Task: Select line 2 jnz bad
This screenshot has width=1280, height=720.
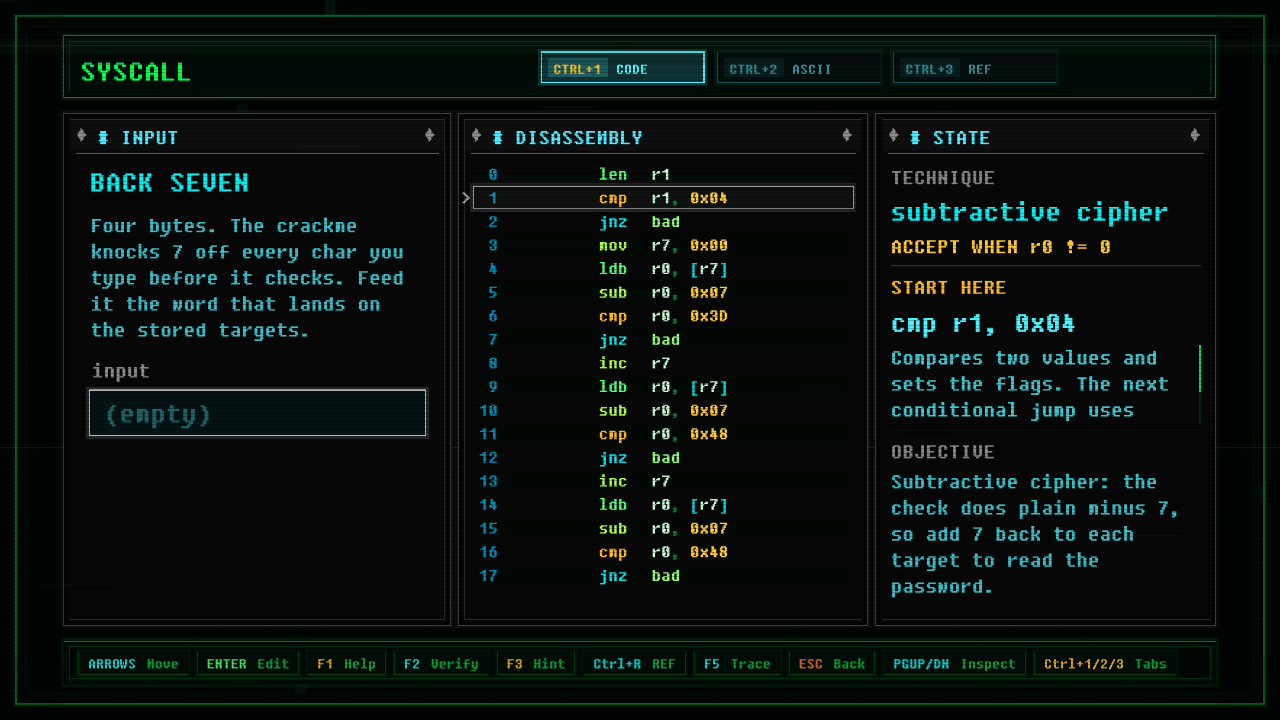Action: 663,222
